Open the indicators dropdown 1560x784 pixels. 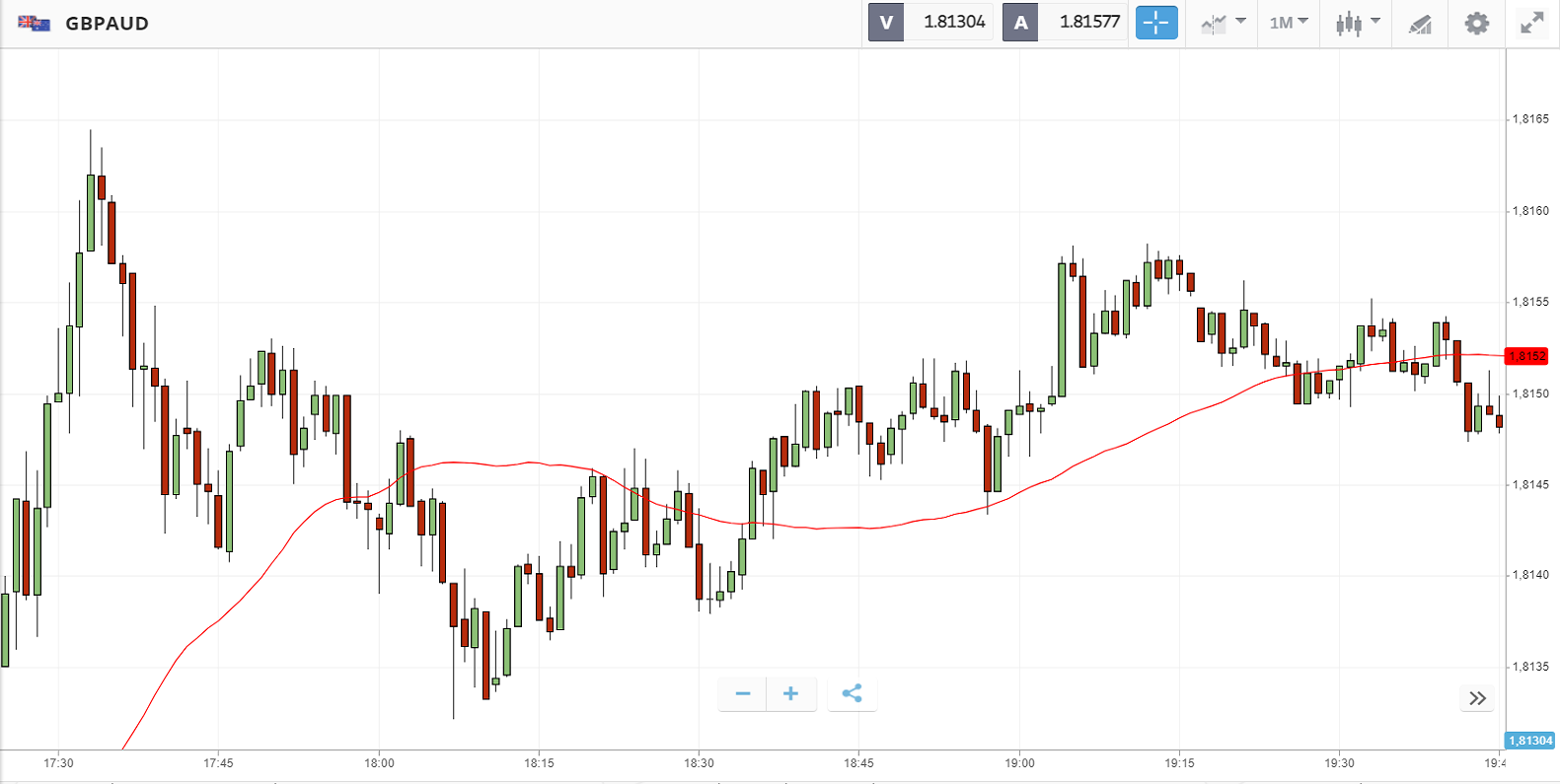(1224, 23)
